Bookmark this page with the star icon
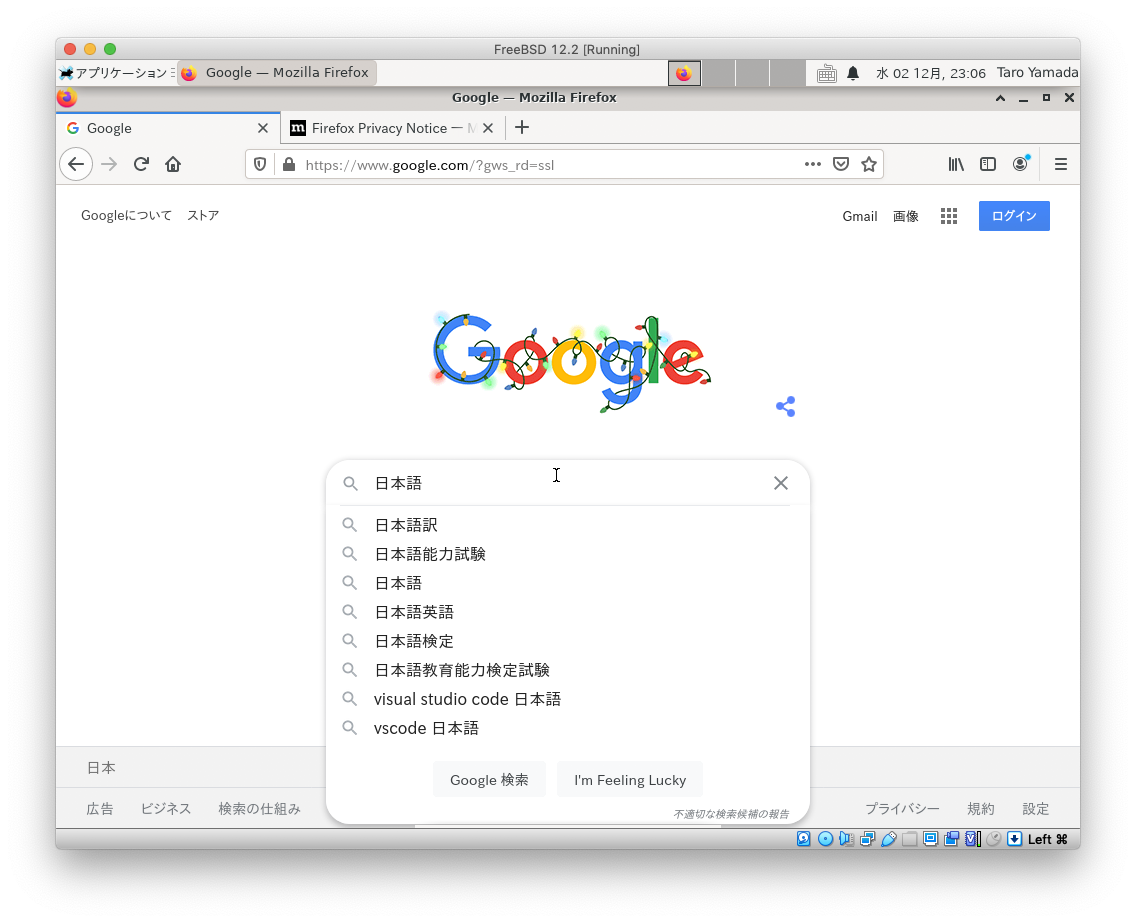The width and height of the screenshot is (1136, 923). 869,164
